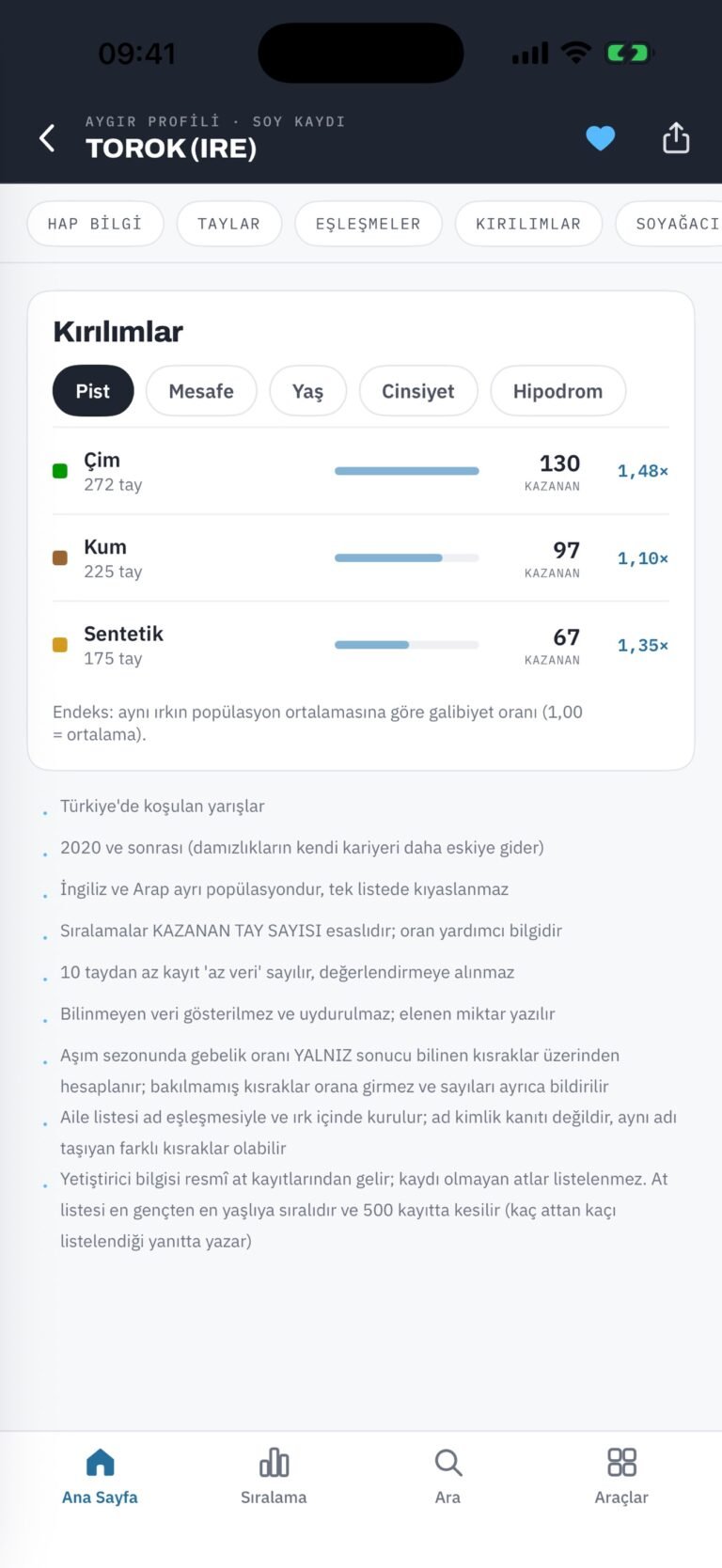Open the Araçlar grid icon
The height and width of the screenshot is (1568, 722).
[x=621, y=1462]
